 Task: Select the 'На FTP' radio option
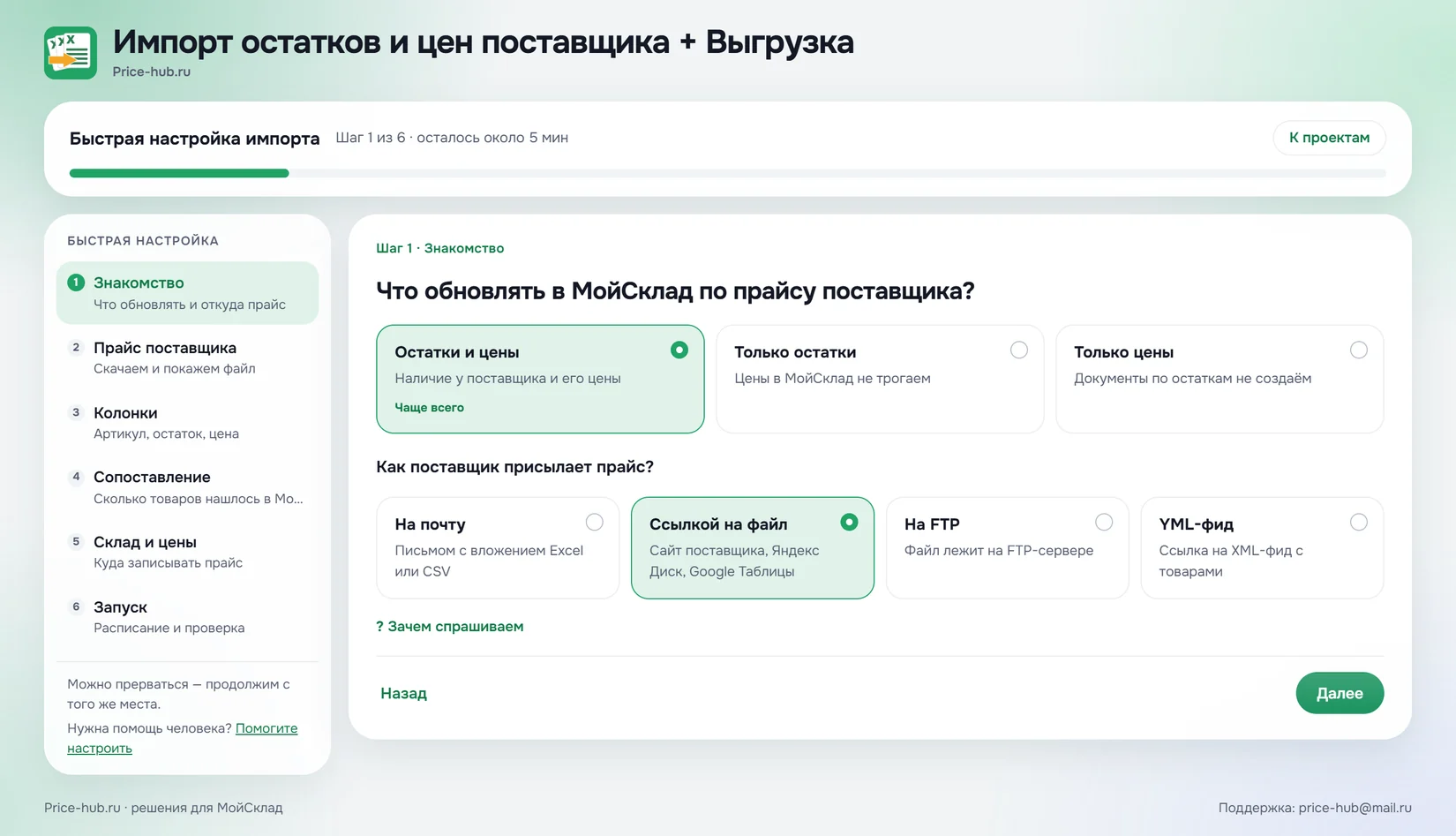(1007, 548)
